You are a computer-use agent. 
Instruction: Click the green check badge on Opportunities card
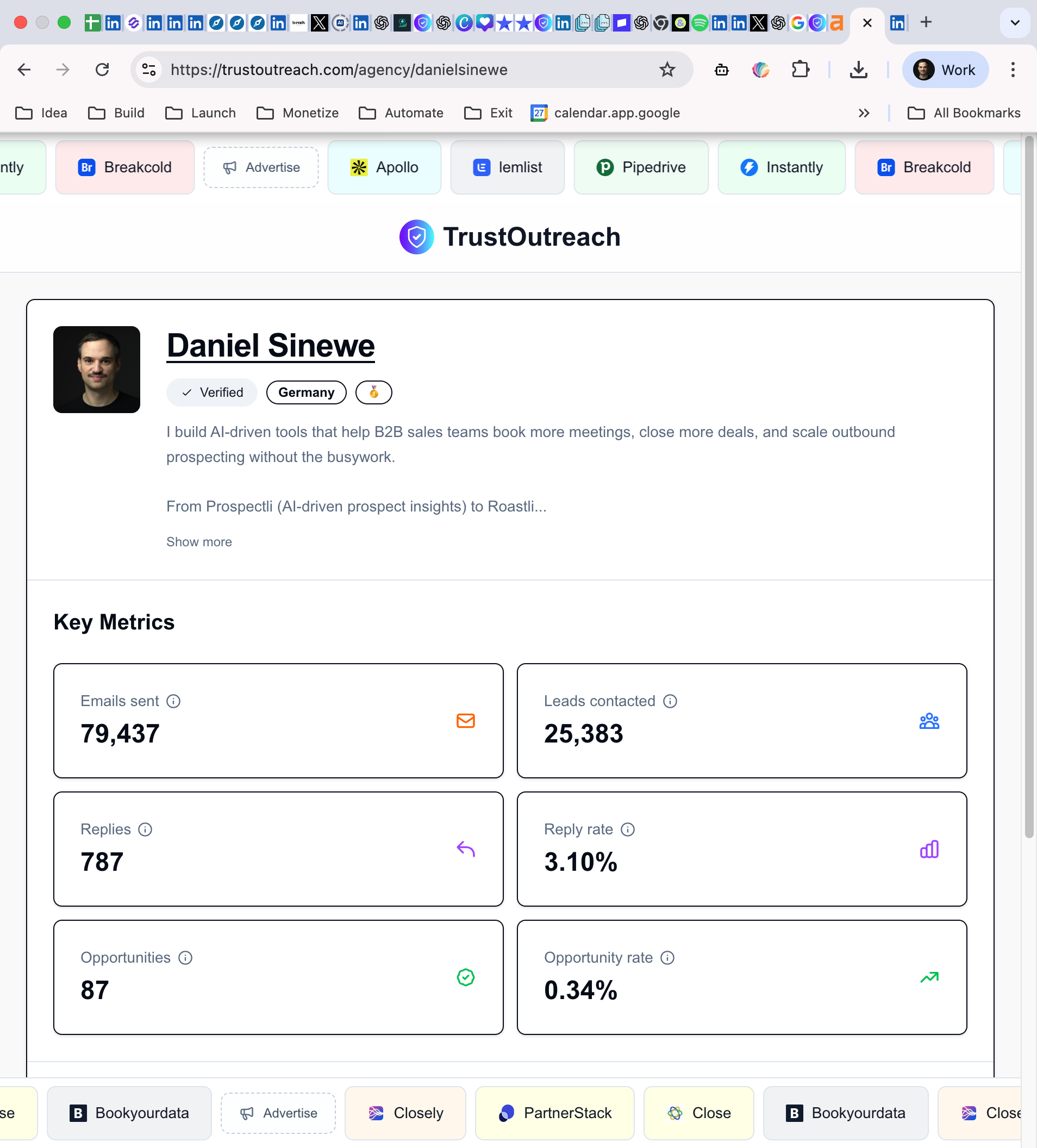(465, 978)
